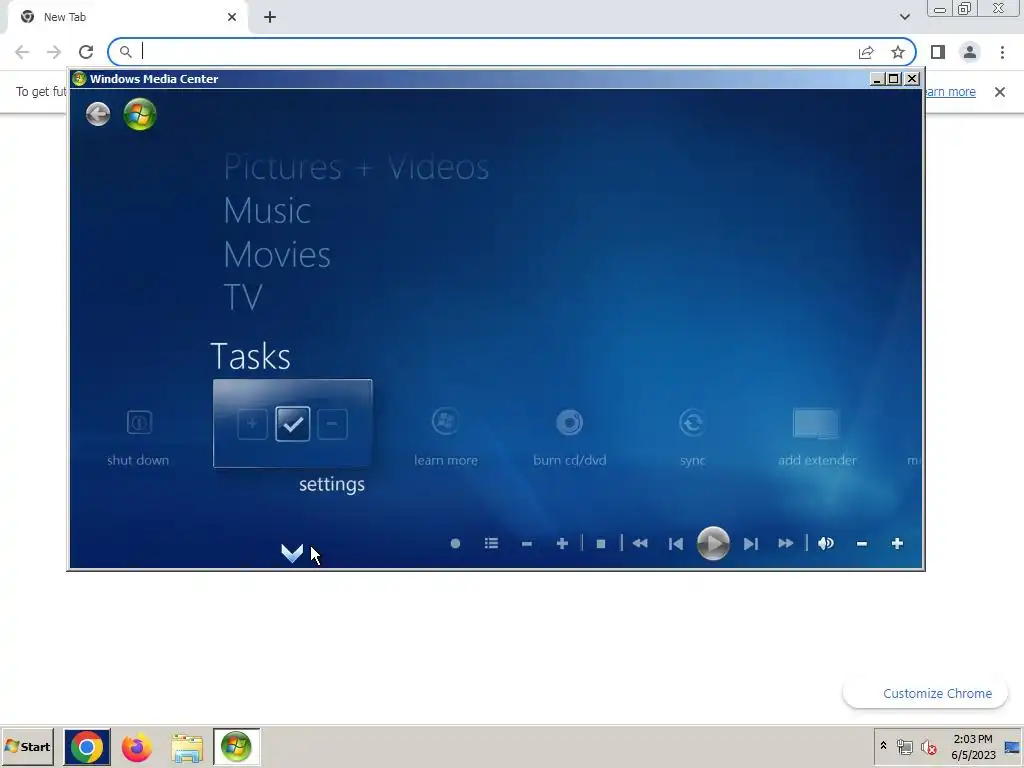Open the add extender task
The image size is (1024, 768).
pyautogui.click(x=817, y=437)
